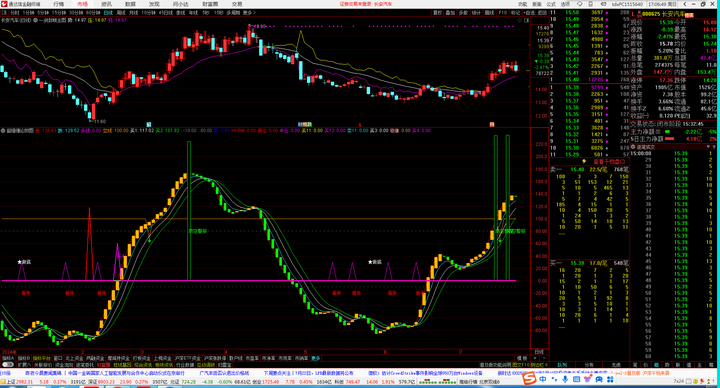Click the 买一 order book row

(590, 263)
